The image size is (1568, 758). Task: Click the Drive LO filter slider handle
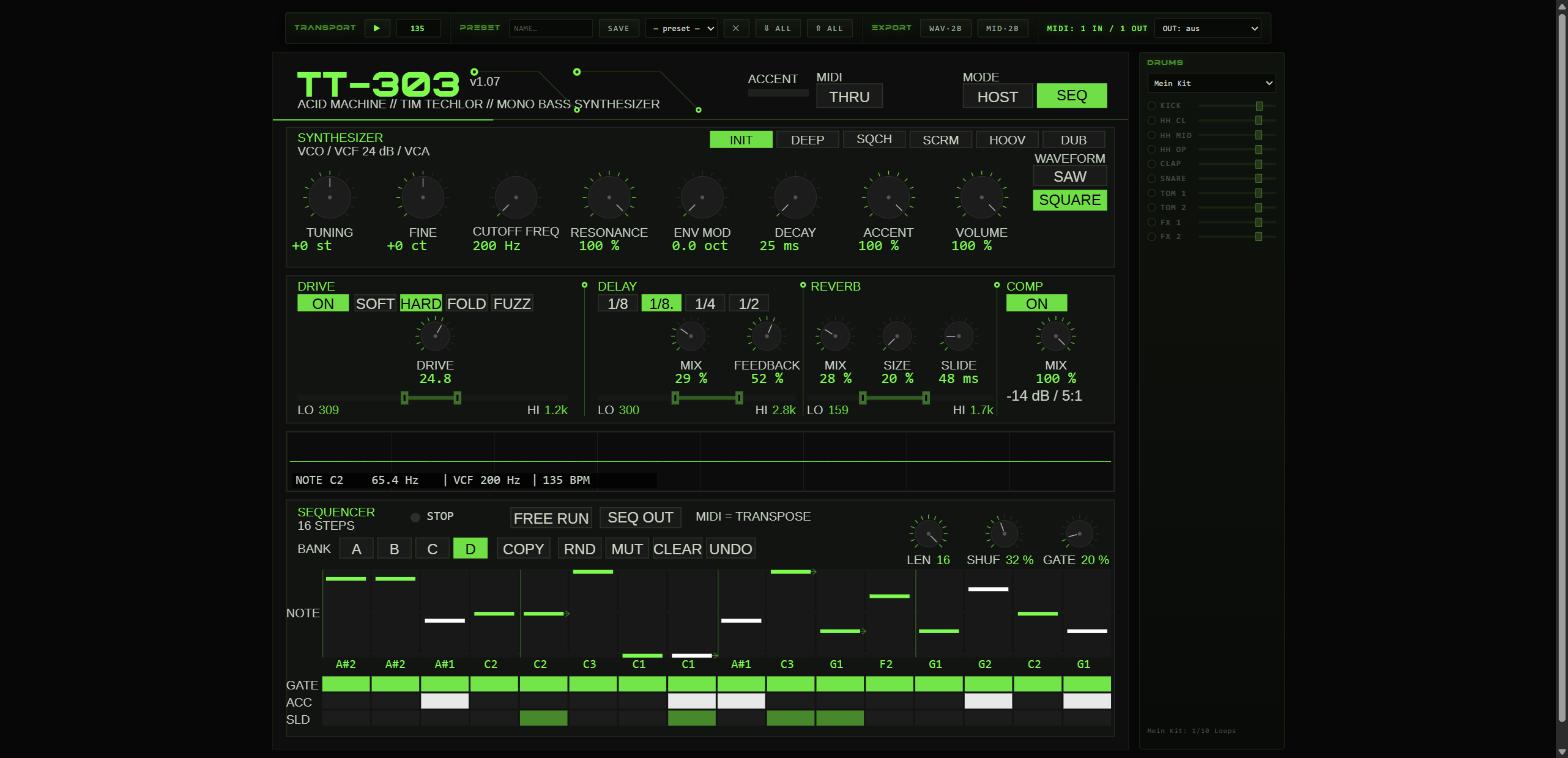tap(404, 398)
